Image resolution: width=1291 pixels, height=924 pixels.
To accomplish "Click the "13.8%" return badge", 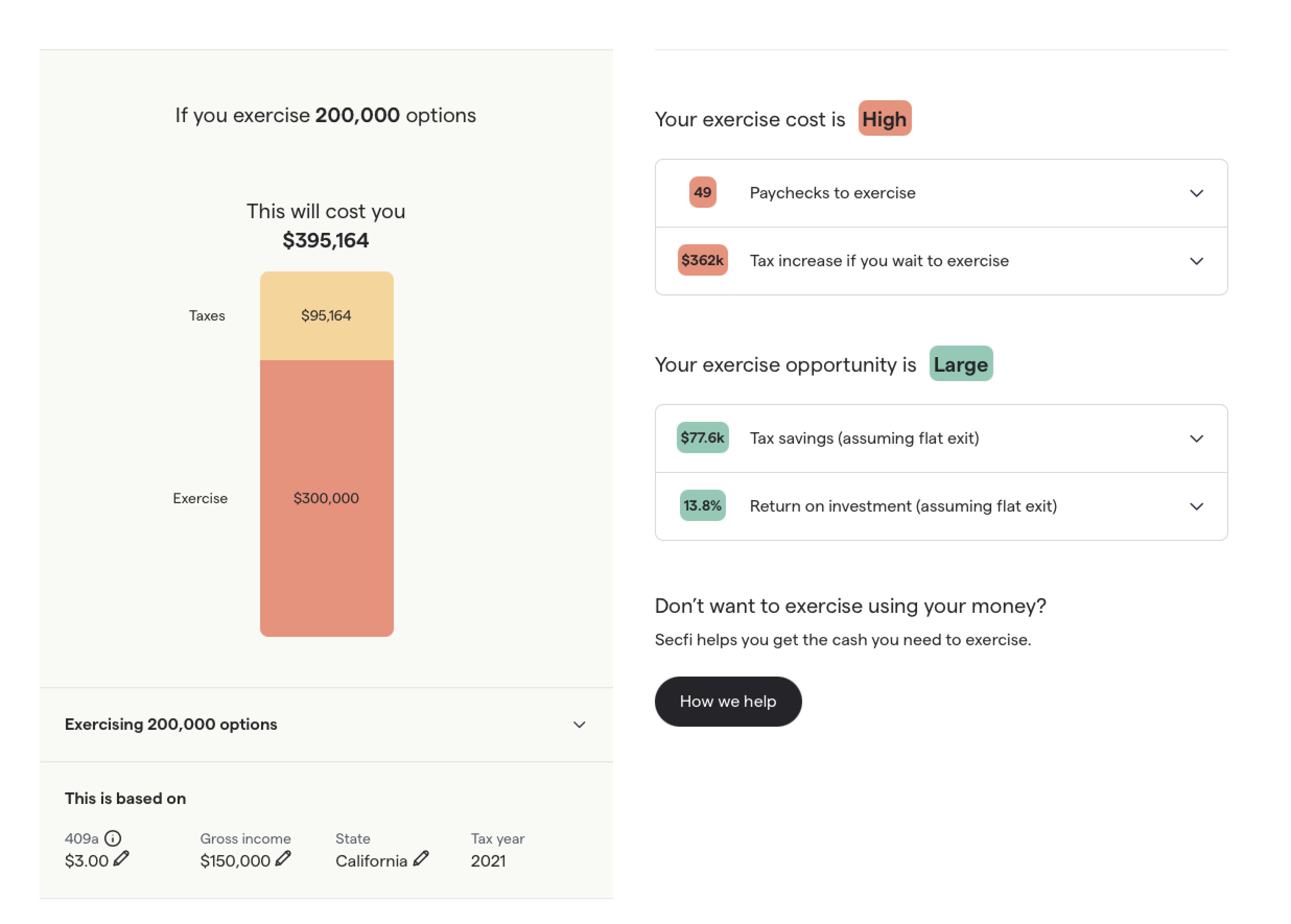I will click(702, 506).
